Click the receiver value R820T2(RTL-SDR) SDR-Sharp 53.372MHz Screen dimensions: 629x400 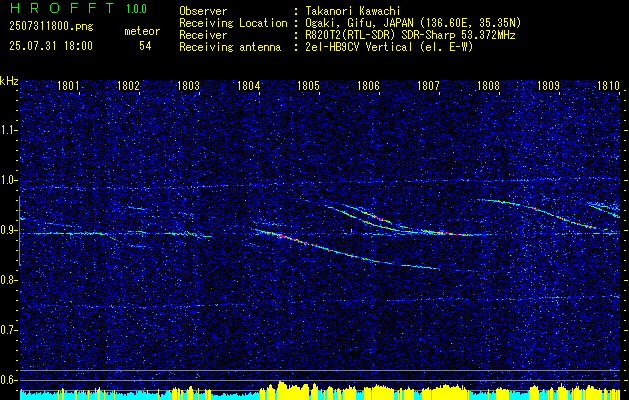(x=410, y=35)
